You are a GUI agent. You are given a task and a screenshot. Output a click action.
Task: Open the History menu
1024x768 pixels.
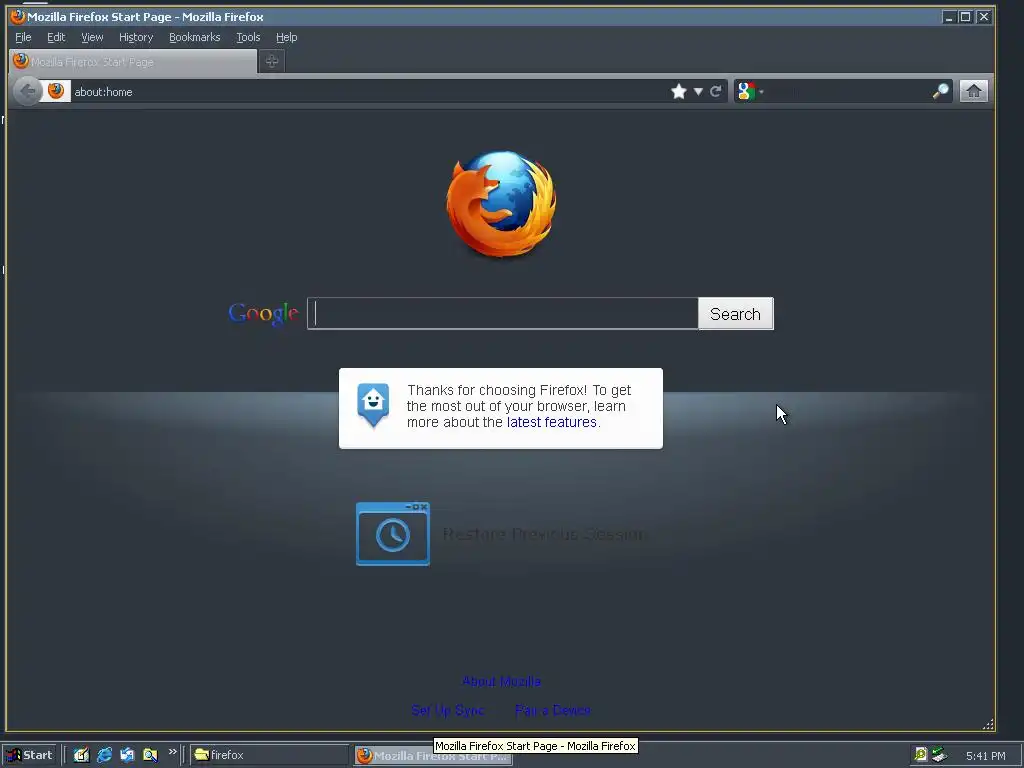tap(136, 37)
